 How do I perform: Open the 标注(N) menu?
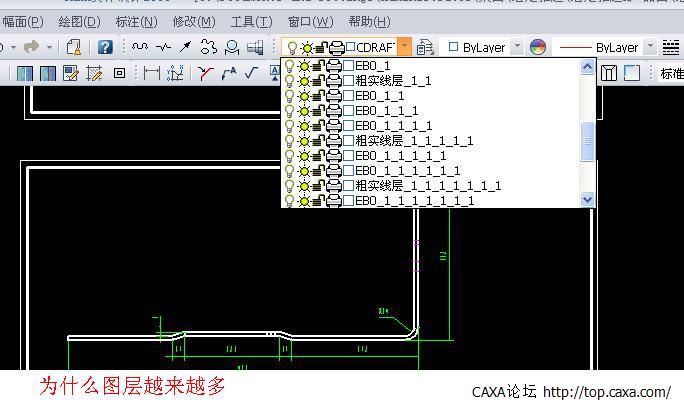137,22
